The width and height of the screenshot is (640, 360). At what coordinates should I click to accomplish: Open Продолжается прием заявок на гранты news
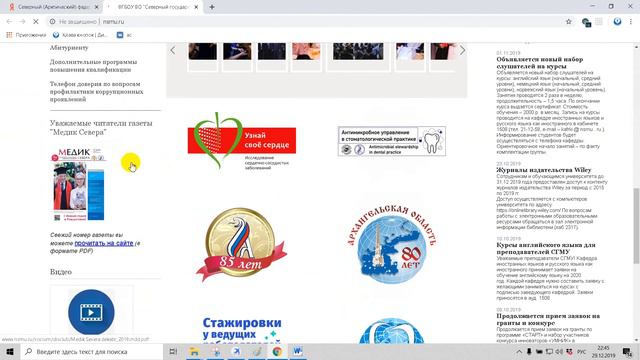click(x=548, y=319)
